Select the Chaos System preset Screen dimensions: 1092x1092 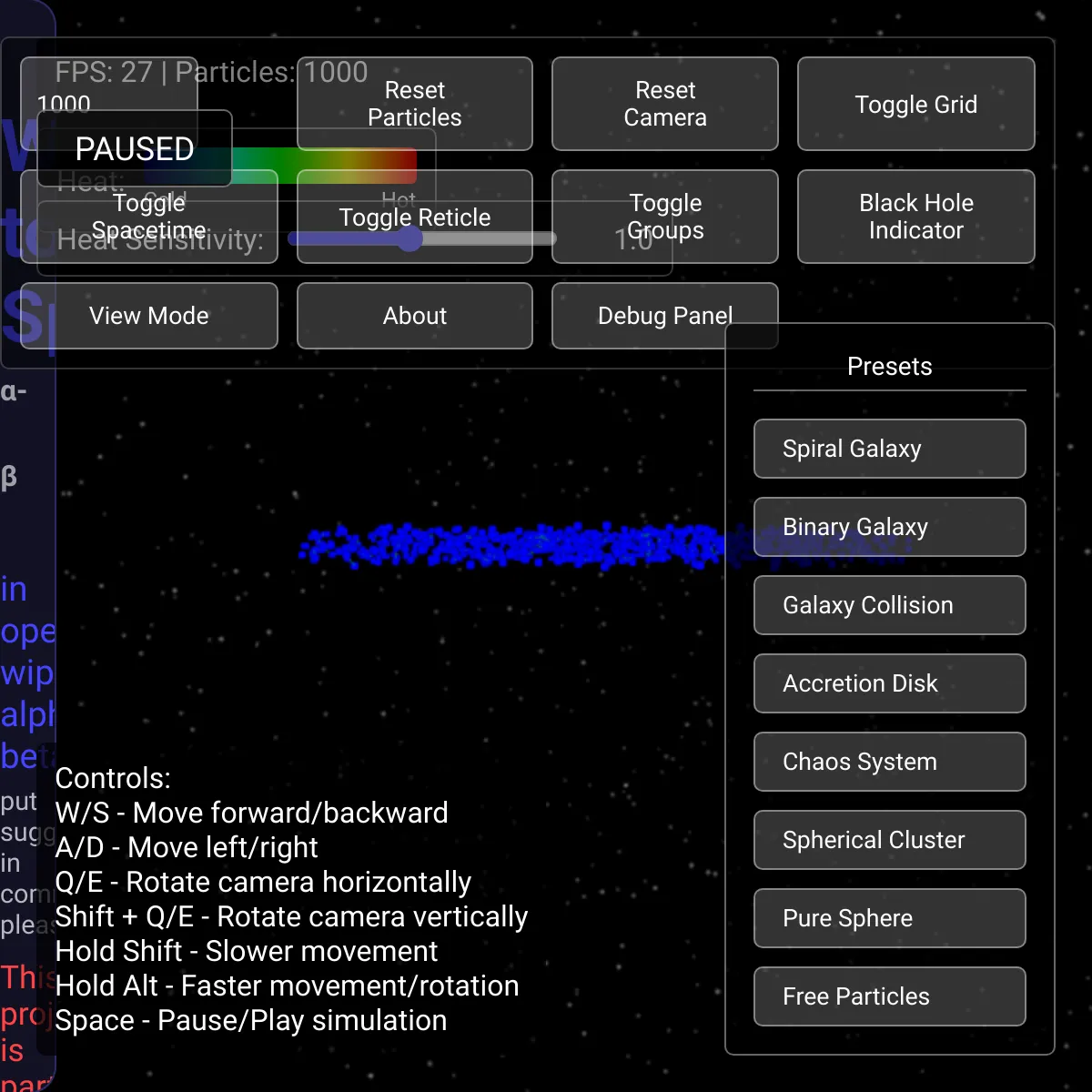(x=890, y=762)
